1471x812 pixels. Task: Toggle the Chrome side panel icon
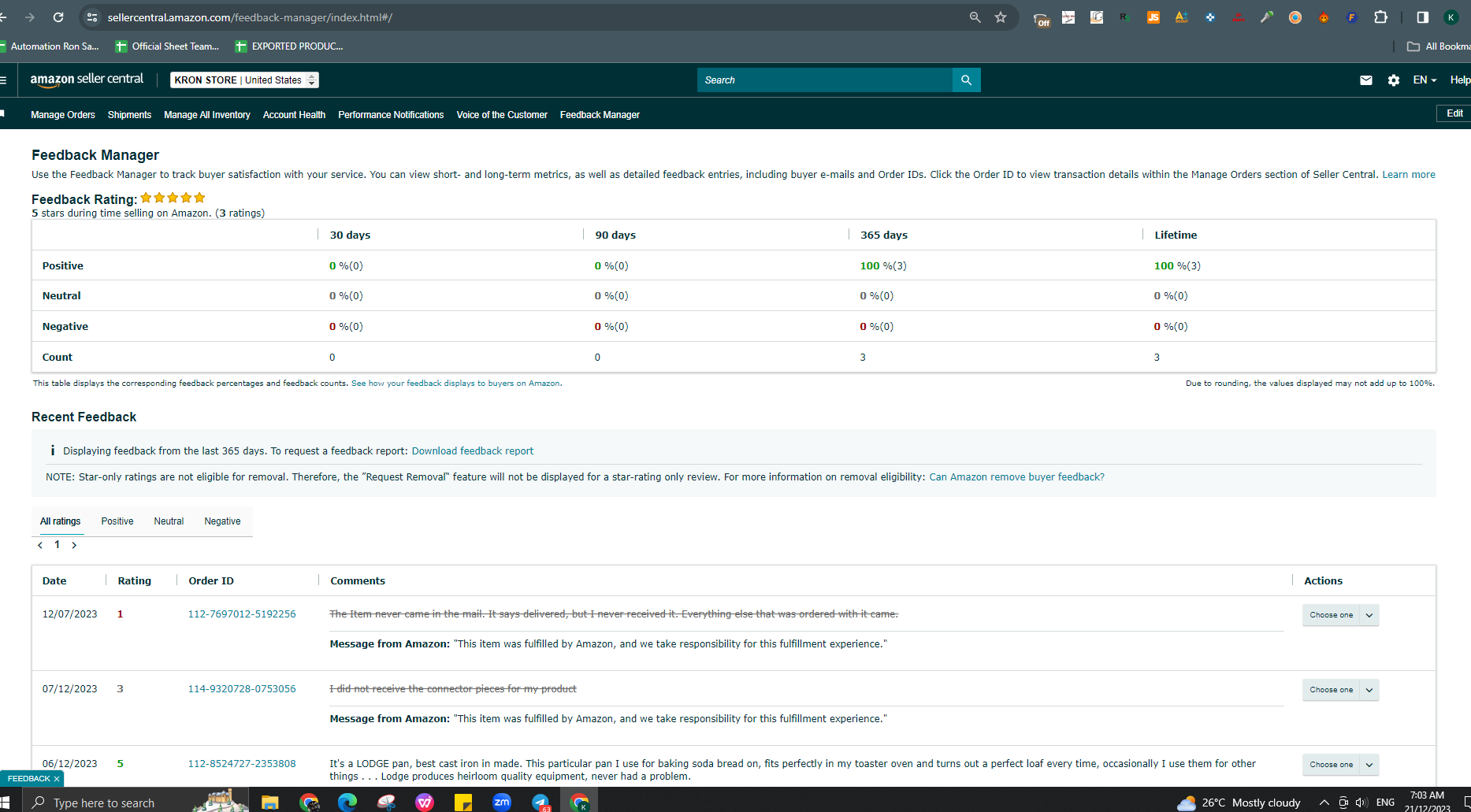(1423, 17)
